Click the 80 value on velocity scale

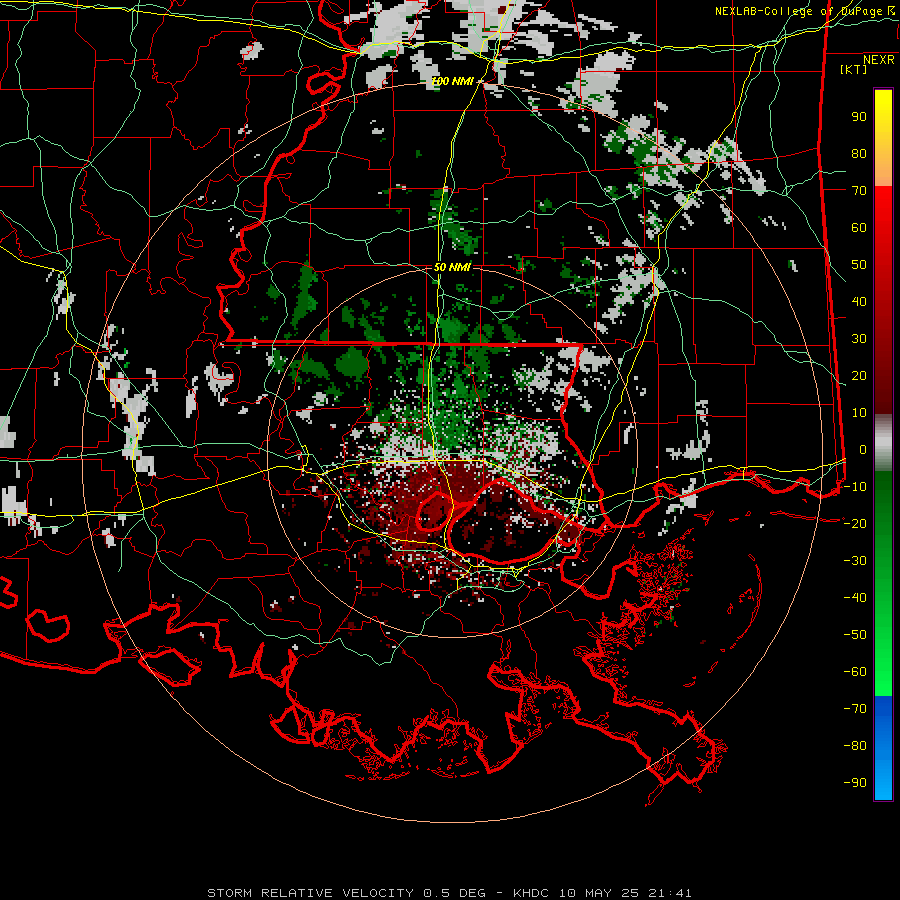[x=859, y=154]
